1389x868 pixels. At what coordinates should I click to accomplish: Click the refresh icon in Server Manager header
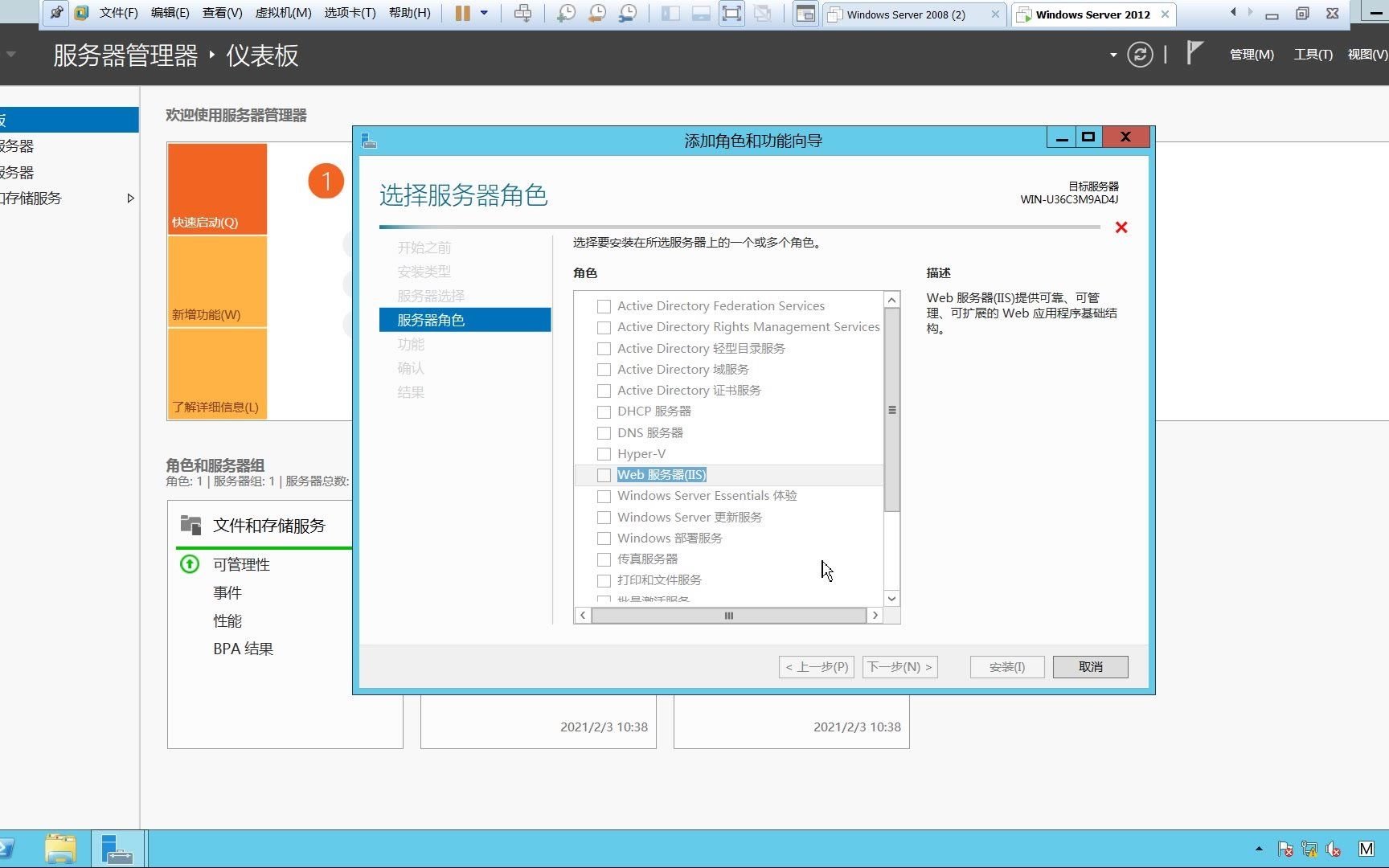[1140, 55]
